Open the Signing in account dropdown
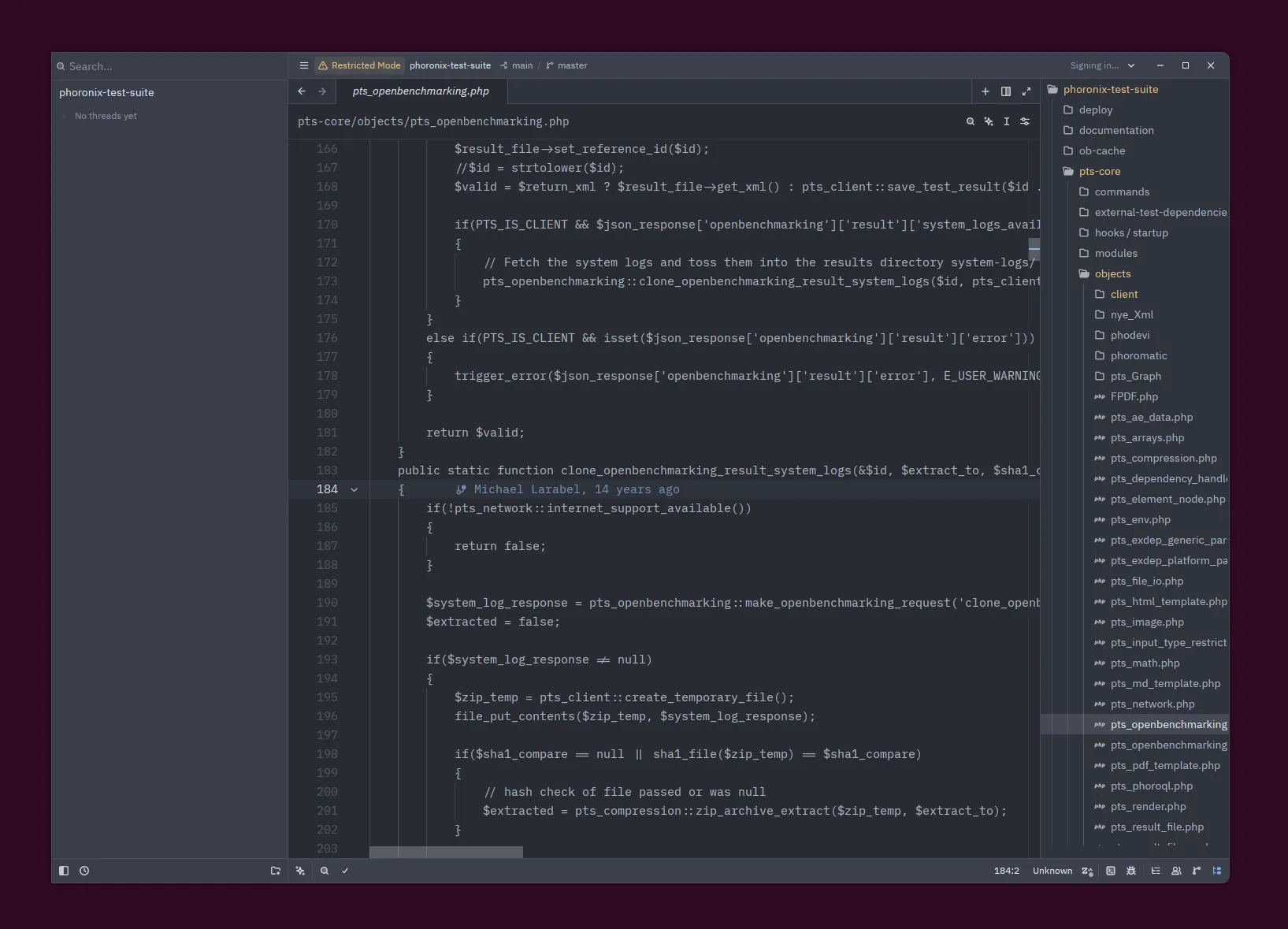Image resolution: width=1288 pixels, height=929 pixels. [1102, 65]
